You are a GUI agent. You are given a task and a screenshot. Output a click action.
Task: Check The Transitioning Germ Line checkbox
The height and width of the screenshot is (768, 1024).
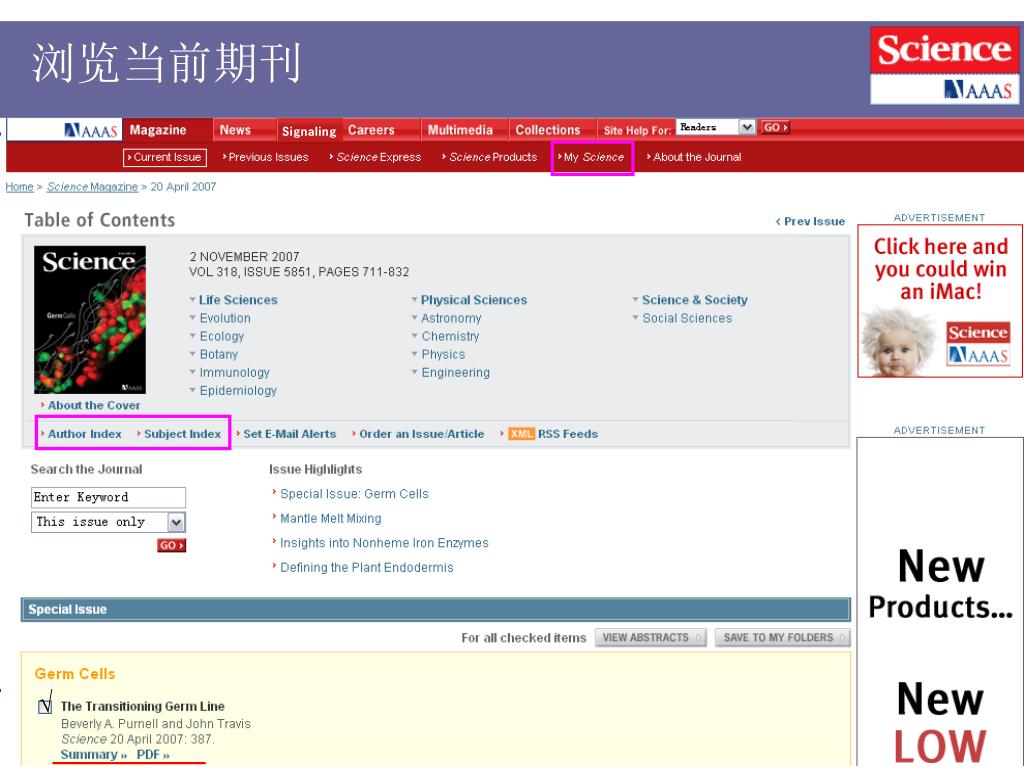(45, 706)
